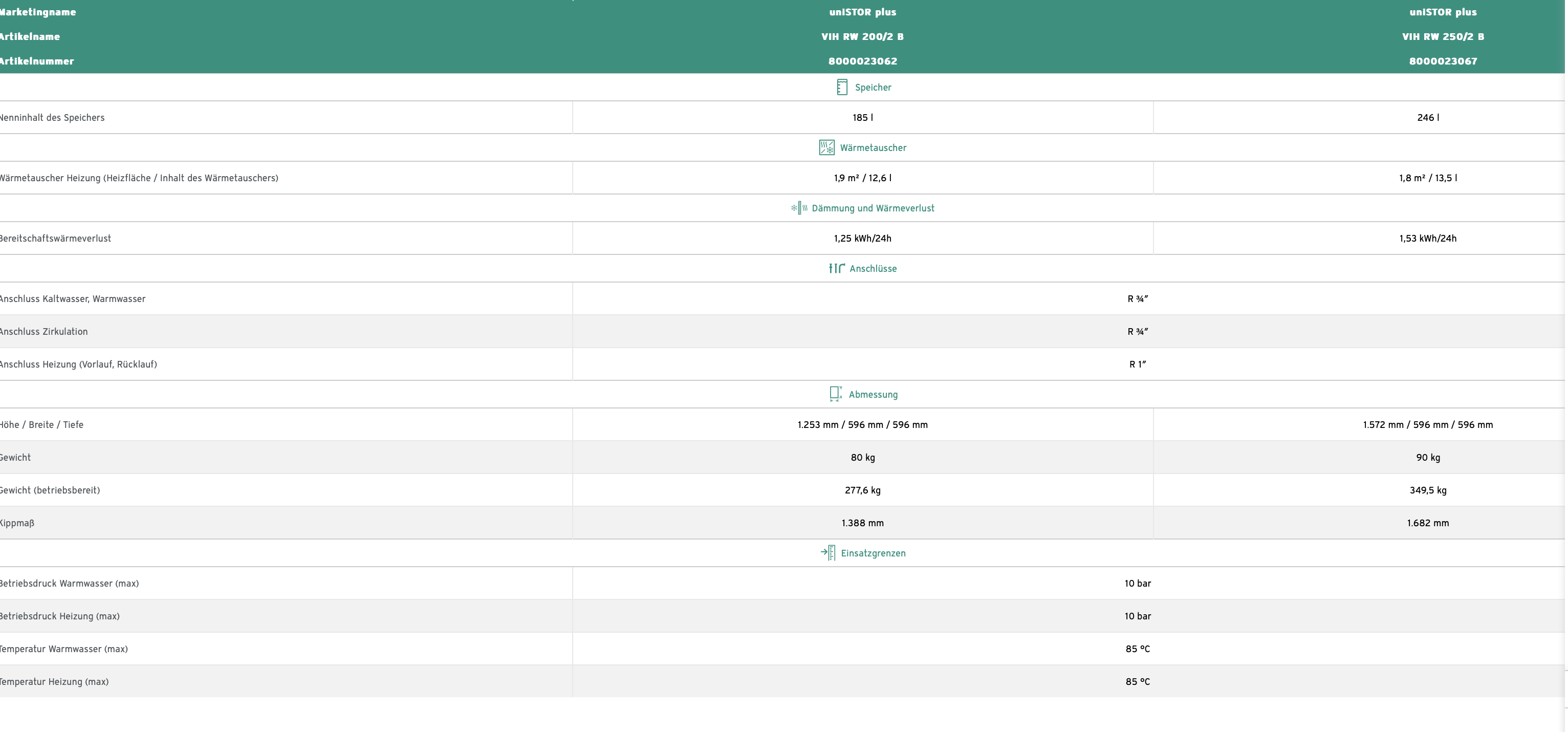Click the 1,9 m² / 12,6 l value
The image size is (1568, 732).
pos(862,178)
